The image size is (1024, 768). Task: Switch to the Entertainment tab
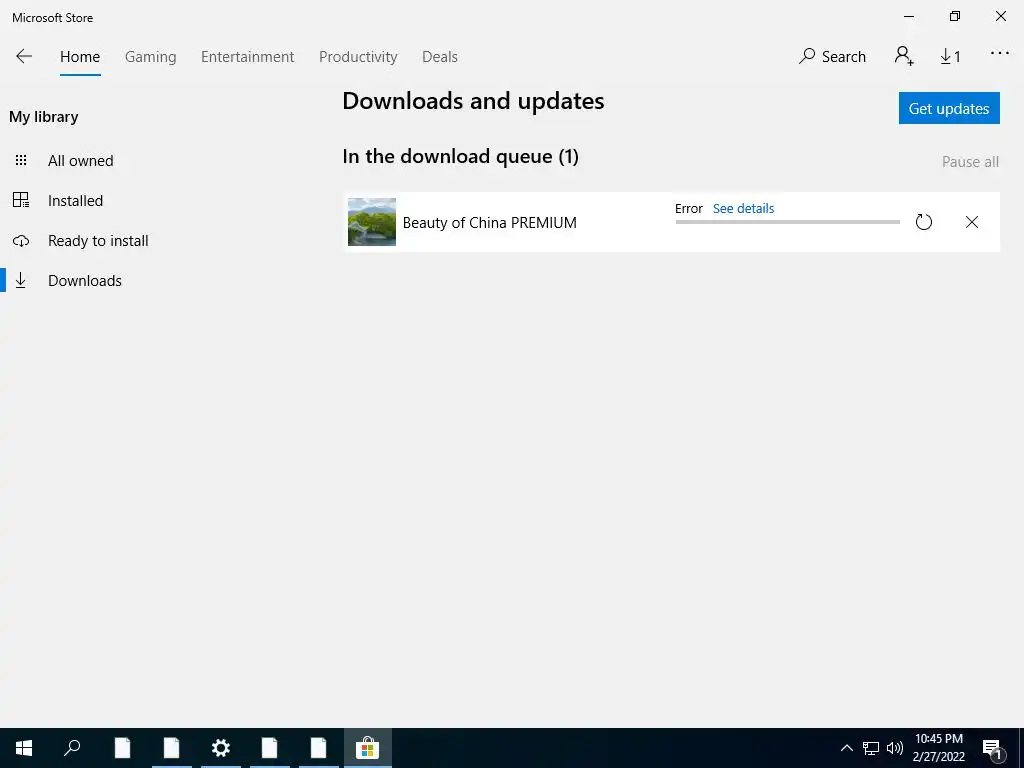pyautogui.click(x=248, y=57)
